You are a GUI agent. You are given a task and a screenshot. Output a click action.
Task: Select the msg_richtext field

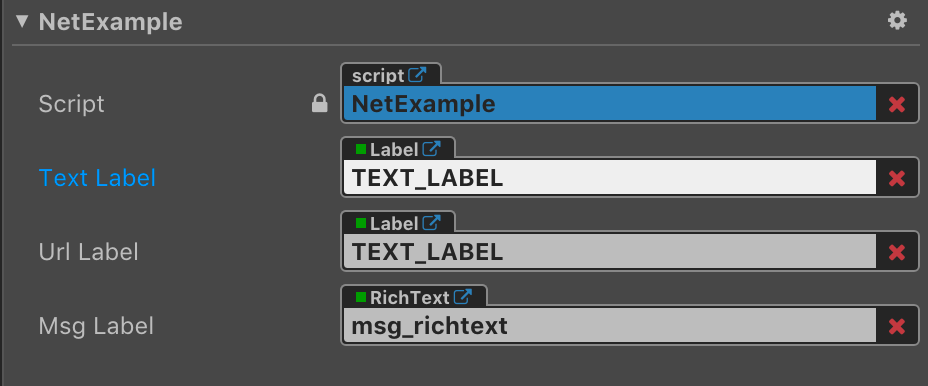(x=610, y=326)
